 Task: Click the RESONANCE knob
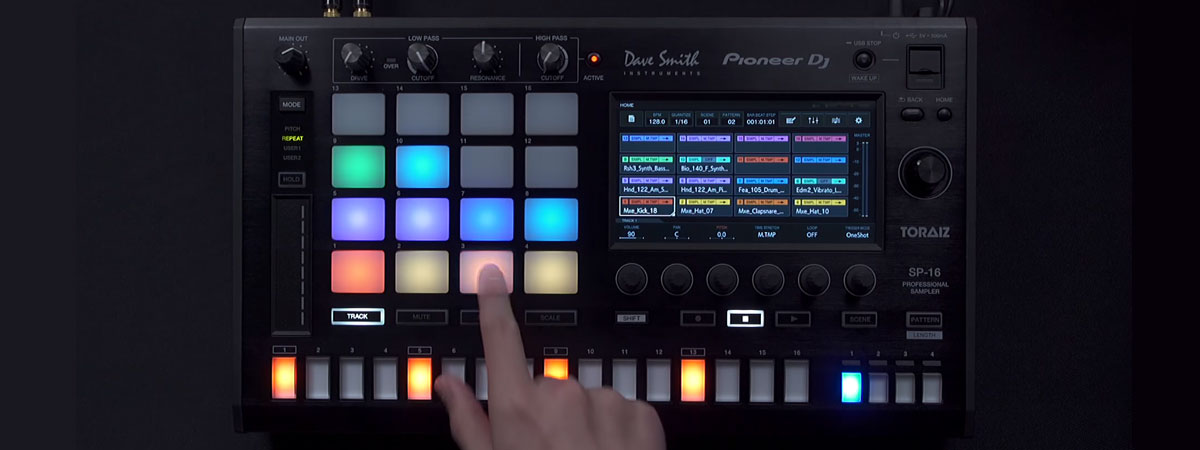486,56
